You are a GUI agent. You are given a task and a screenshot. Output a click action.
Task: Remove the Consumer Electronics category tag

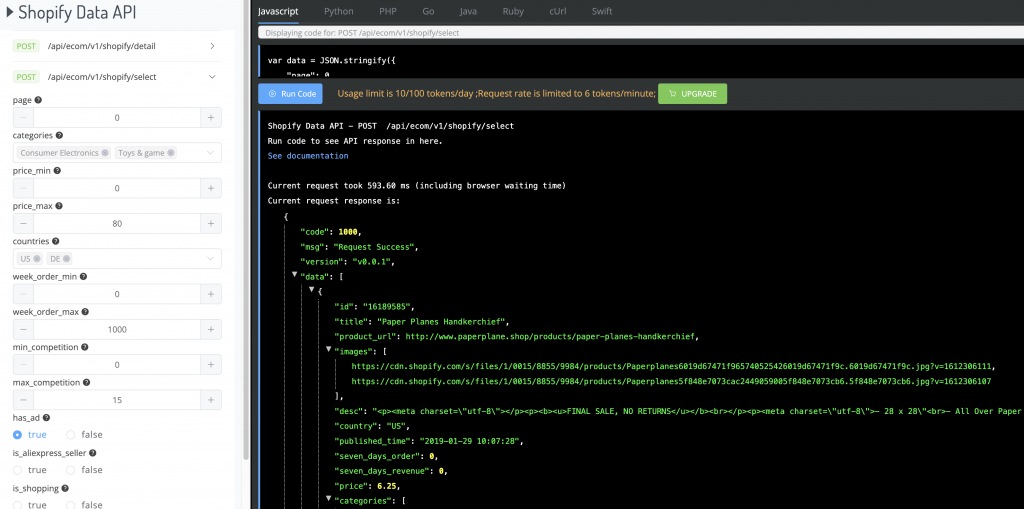click(x=104, y=153)
